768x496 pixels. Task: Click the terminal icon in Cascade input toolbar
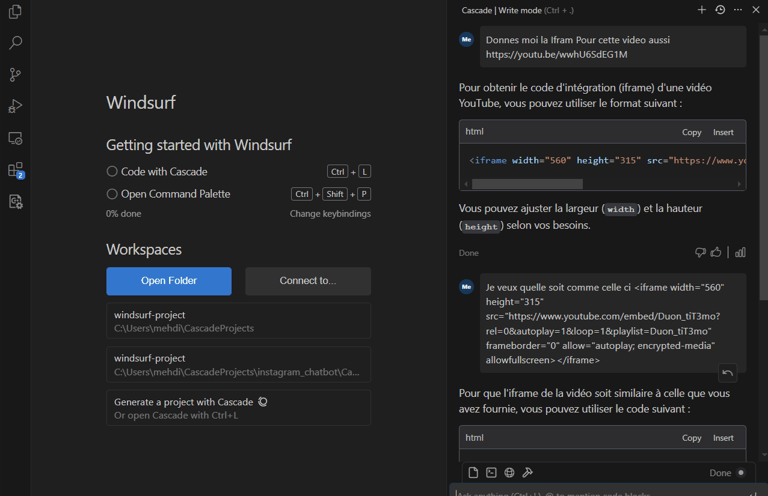click(x=491, y=472)
